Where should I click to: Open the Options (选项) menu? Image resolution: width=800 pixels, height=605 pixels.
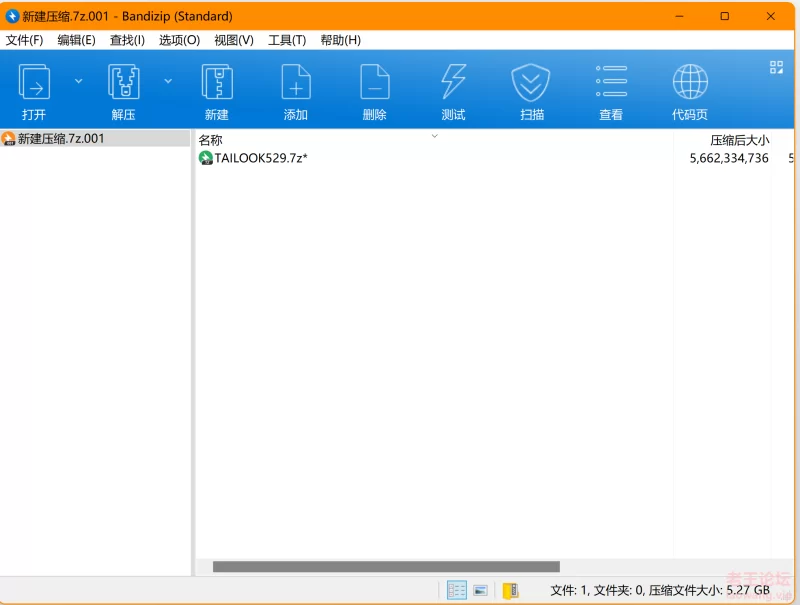pyautogui.click(x=180, y=40)
